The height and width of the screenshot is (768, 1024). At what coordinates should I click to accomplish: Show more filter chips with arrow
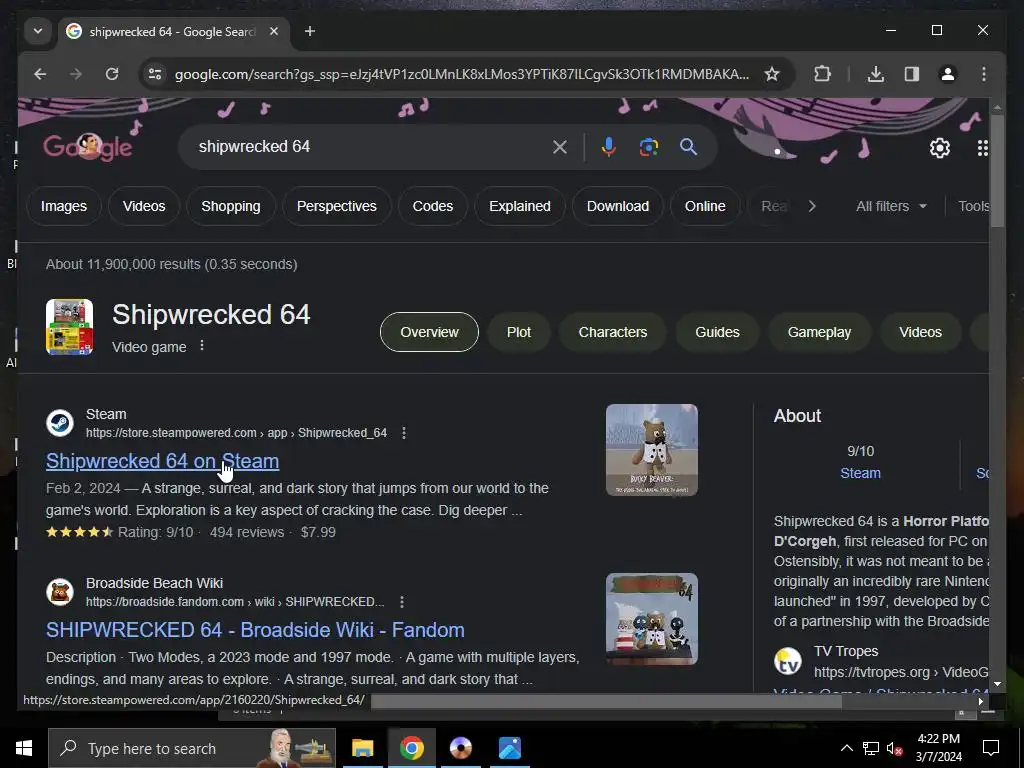point(812,206)
